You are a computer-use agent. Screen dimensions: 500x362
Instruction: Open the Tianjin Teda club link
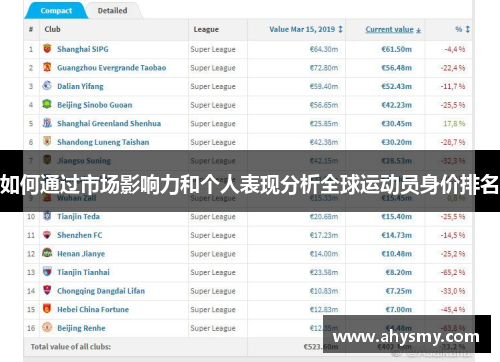pyautogui.click(x=78, y=217)
